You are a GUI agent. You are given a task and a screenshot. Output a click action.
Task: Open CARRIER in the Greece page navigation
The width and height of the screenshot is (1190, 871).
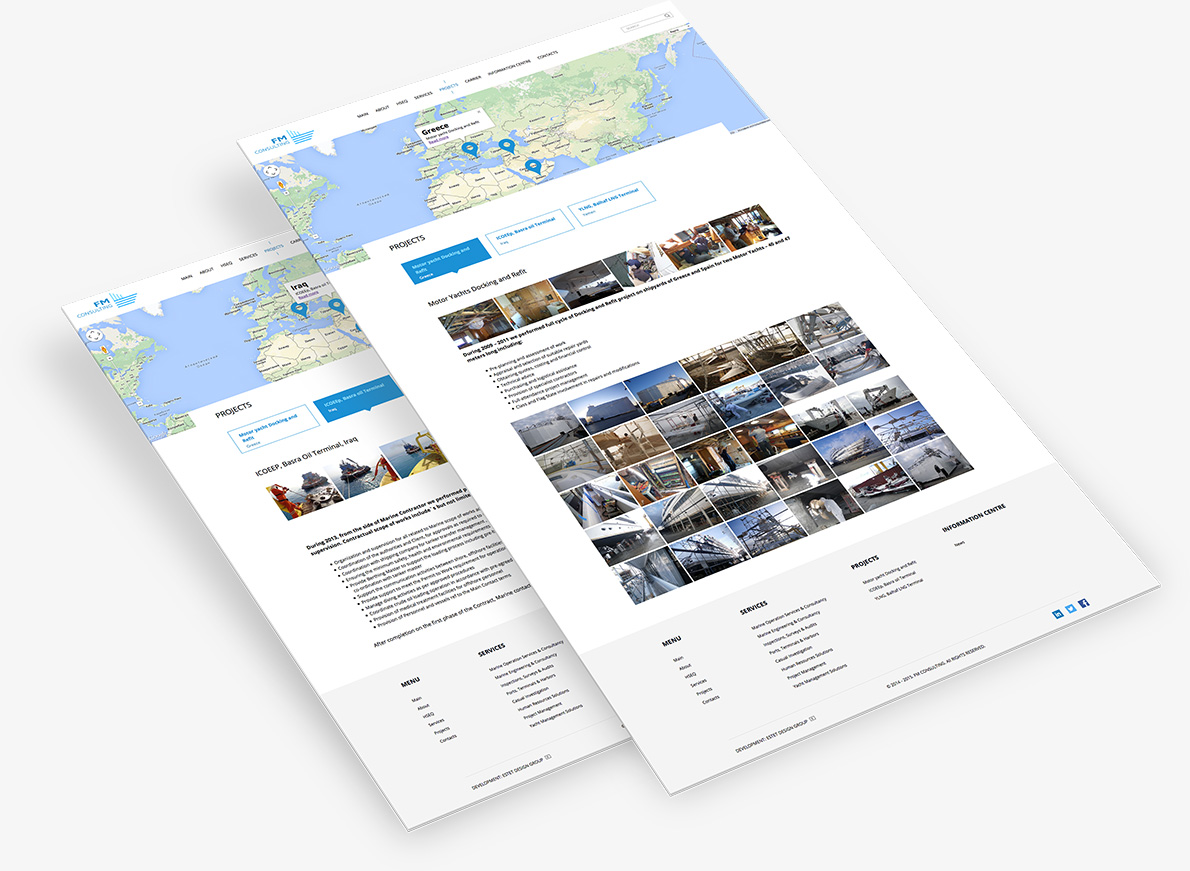(x=472, y=79)
